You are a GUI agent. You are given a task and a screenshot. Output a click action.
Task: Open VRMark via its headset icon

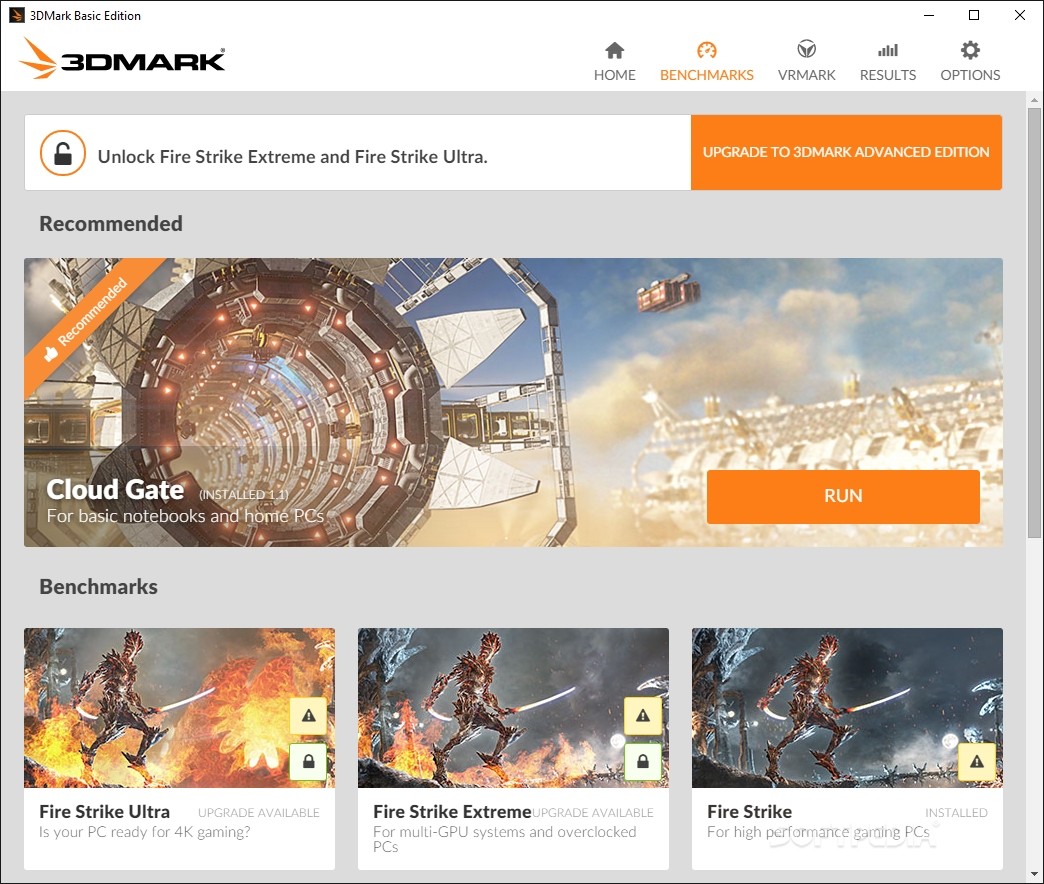[x=806, y=48]
